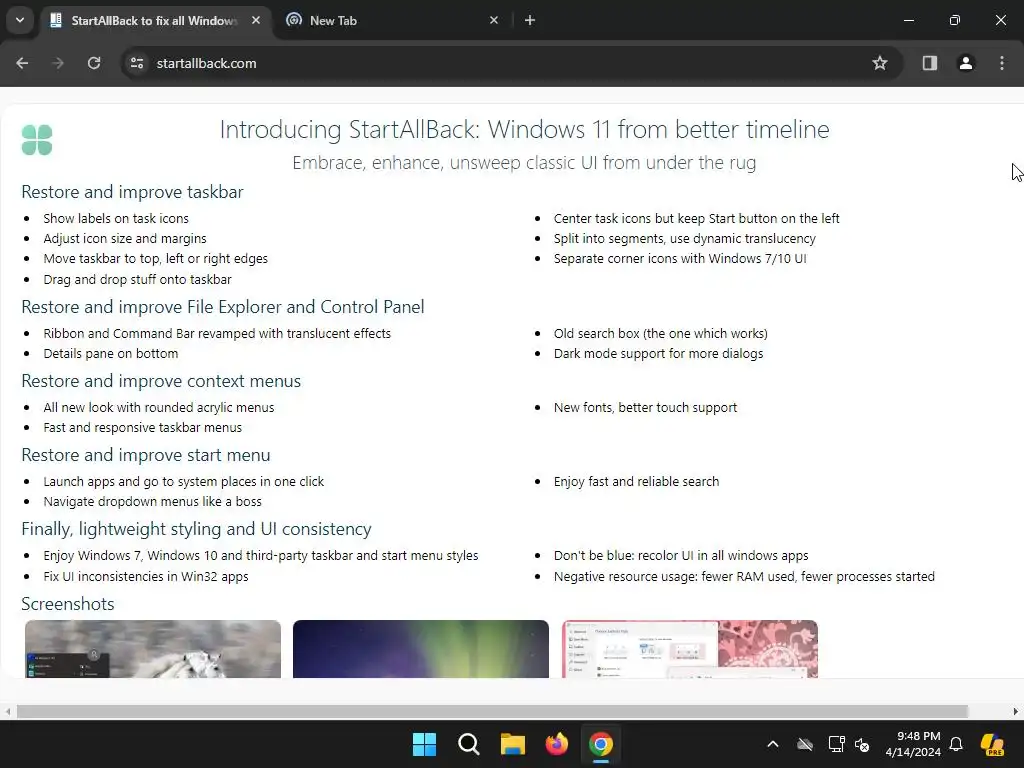Click the 'Screenshots' heading
Screen dimensions: 1024x768
[x=68, y=603]
